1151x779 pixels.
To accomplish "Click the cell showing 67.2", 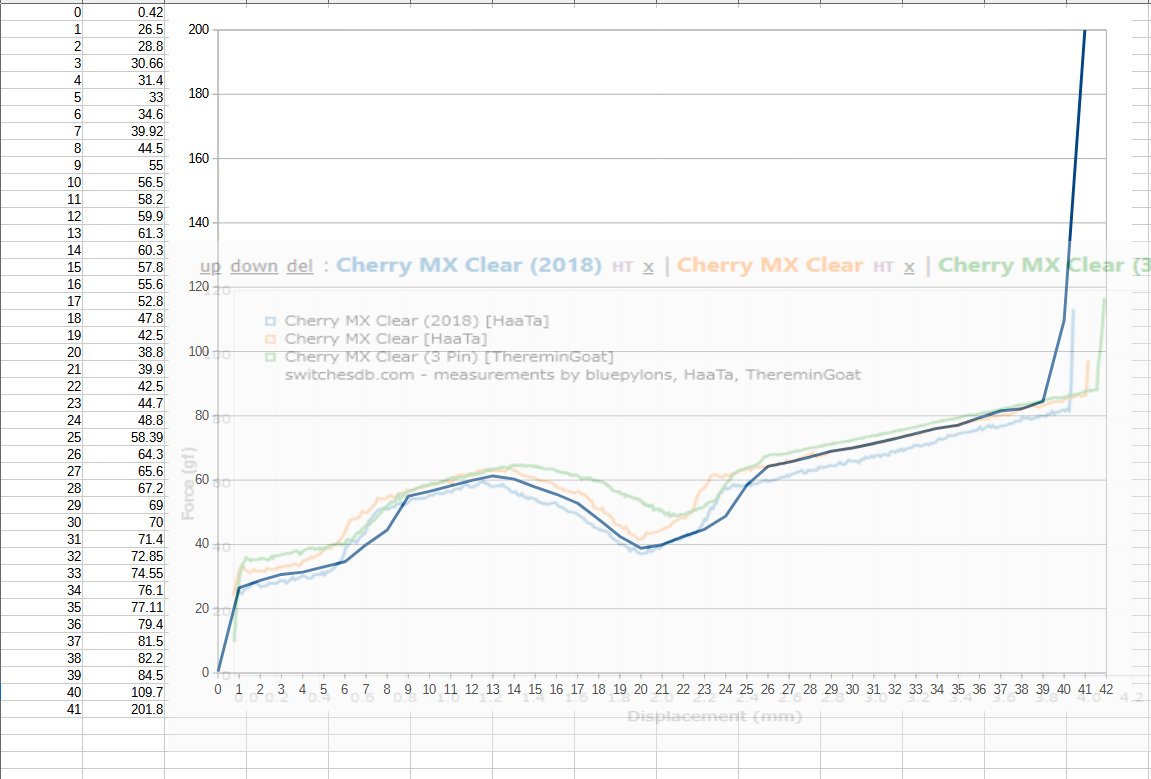I will [124, 488].
